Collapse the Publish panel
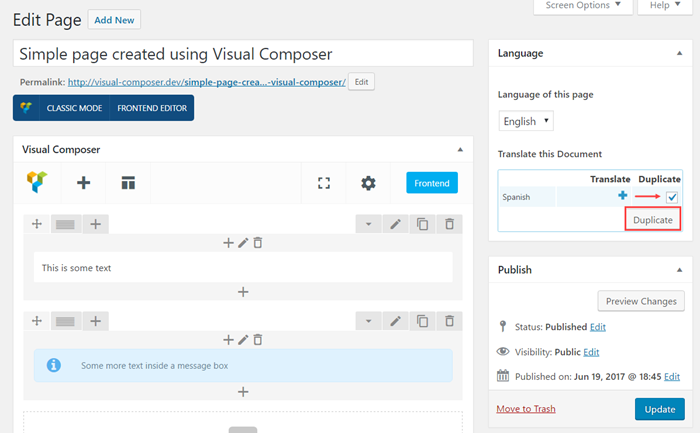700x433 pixels. 679,270
